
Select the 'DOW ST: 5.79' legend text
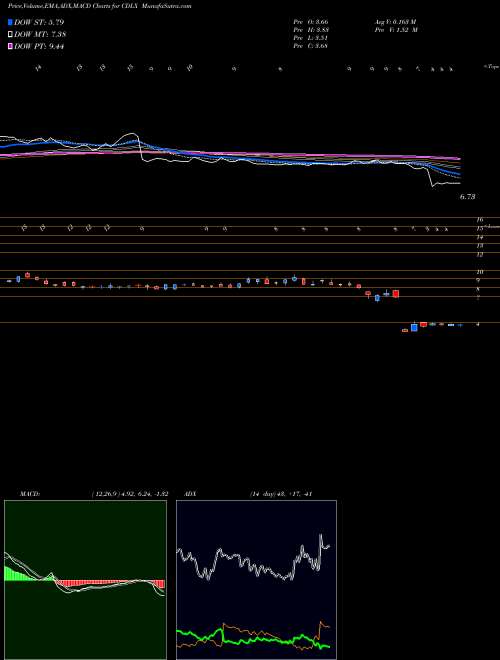click(x=39, y=22)
